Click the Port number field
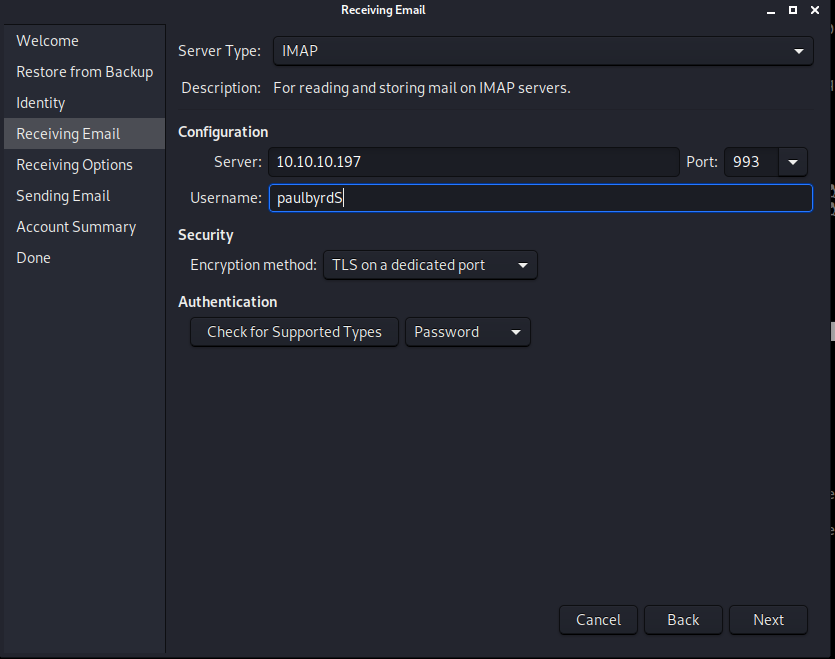 [x=750, y=162]
